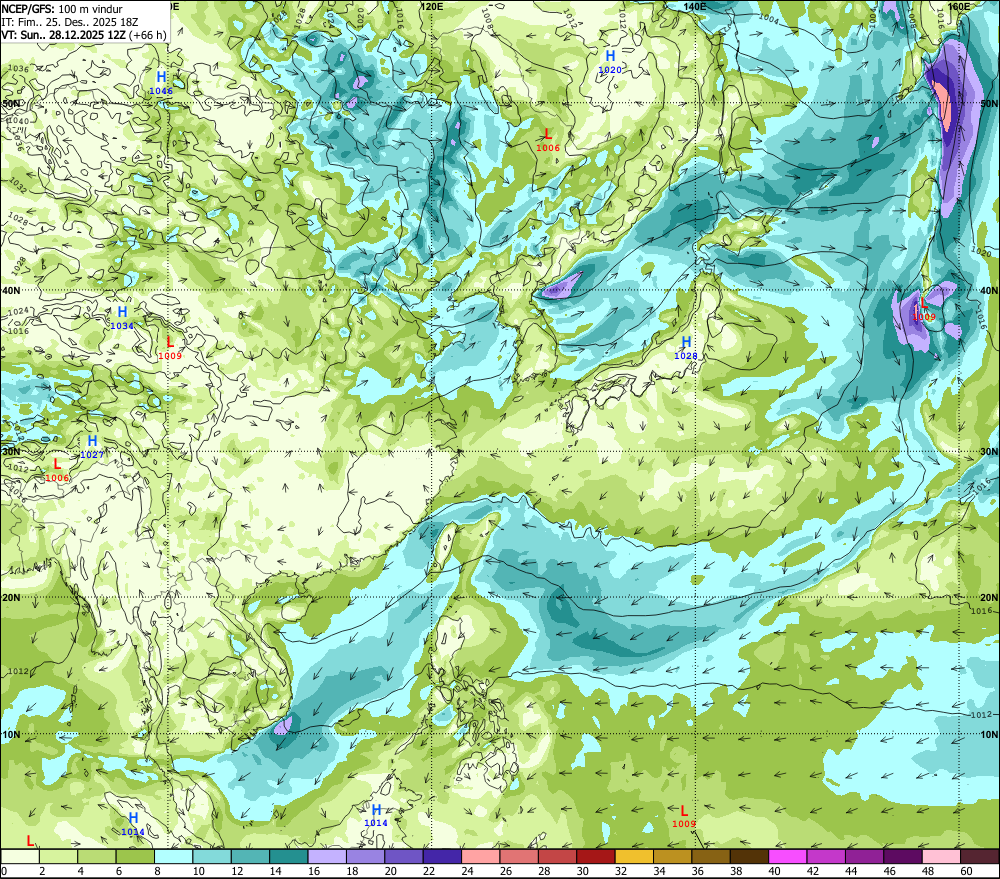Pick the bright magenta 40–42 legend swatch
Image resolution: width=1000 pixels, height=879 pixels.
point(788,857)
